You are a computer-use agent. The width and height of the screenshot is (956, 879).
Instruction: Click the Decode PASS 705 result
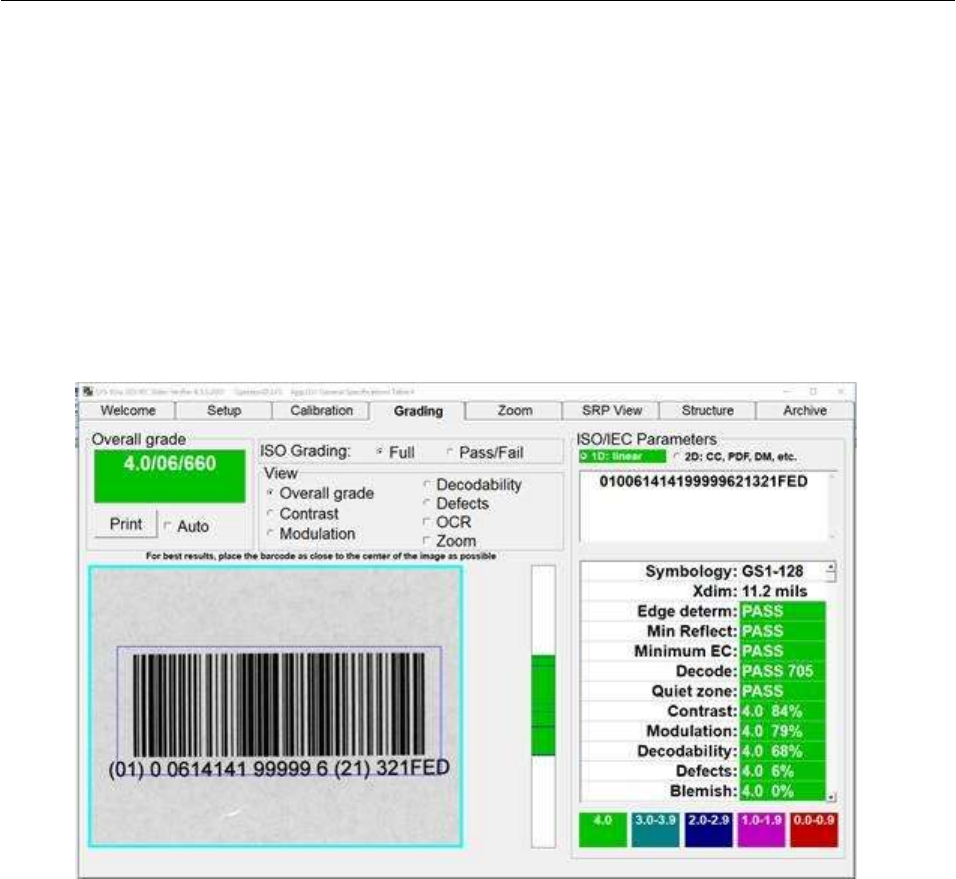[783, 671]
